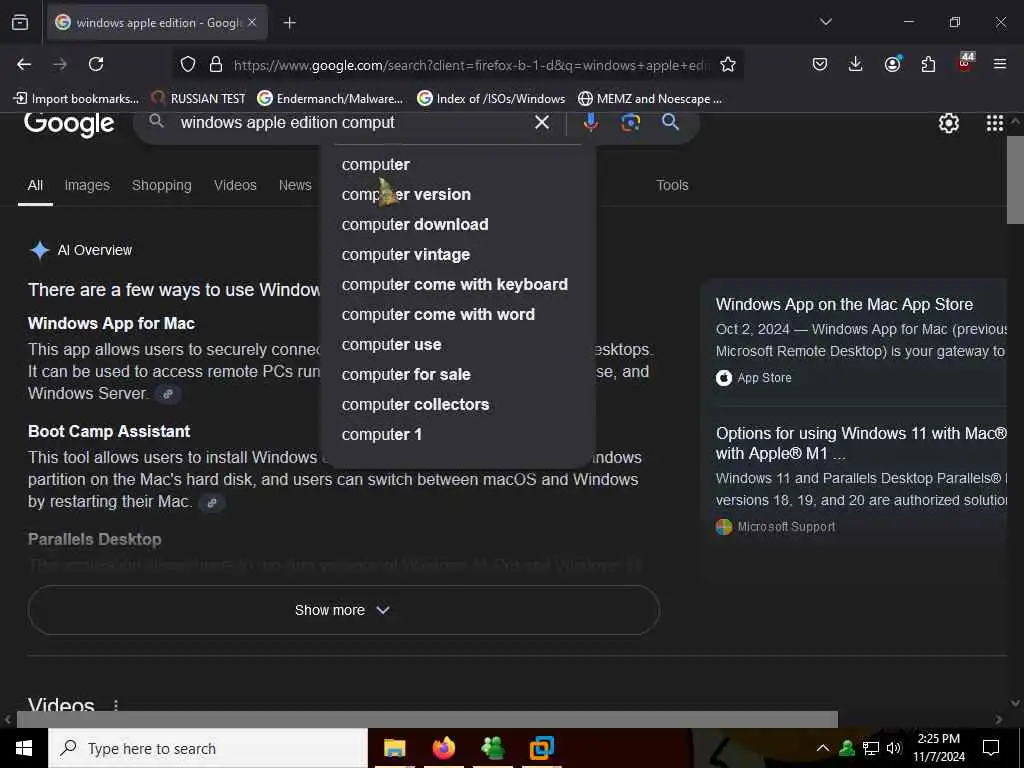Open the Endermanch/Malware bookmark
This screenshot has width=1024, height=768.
[330, 99]
